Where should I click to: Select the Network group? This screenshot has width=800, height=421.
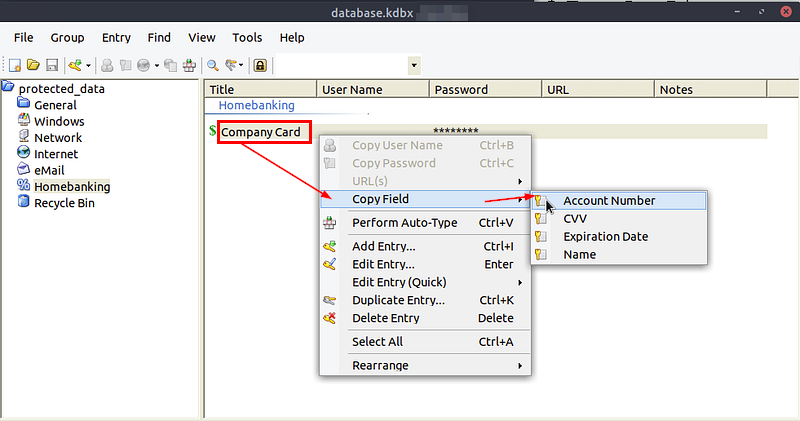(x=58, y=138)
